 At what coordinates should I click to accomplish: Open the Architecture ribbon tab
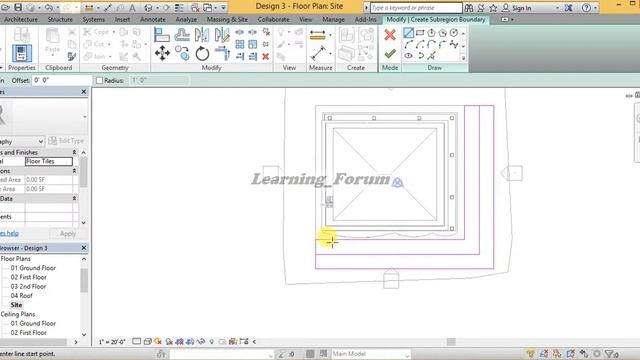coord(21,20)
